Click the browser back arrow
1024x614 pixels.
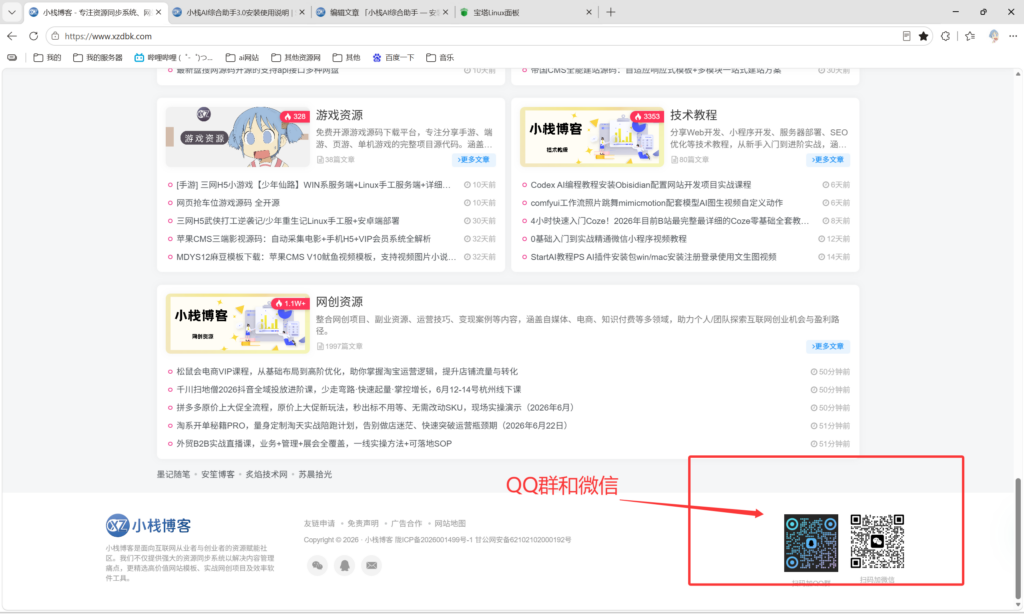click(x=12, y=36)
